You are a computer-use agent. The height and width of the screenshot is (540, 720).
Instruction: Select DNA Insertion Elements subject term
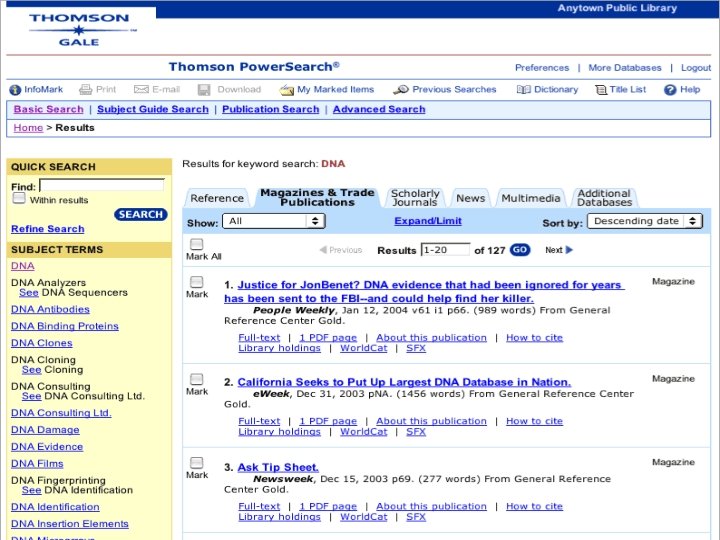(70, 524)
